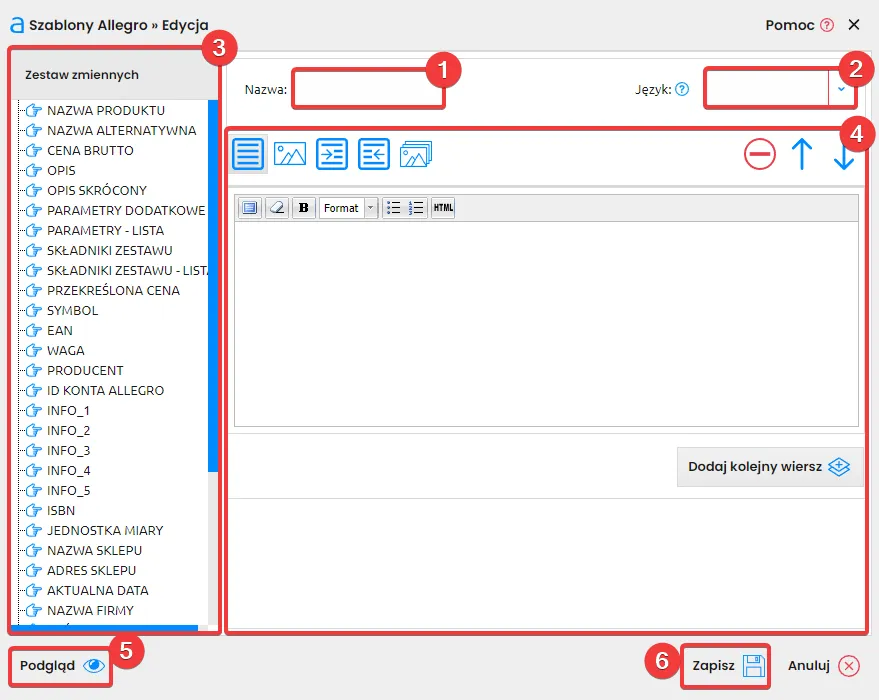The width and height of the screenshot is (879, 700).
Task: Expand the Język language dropdown
Action: 841,89
